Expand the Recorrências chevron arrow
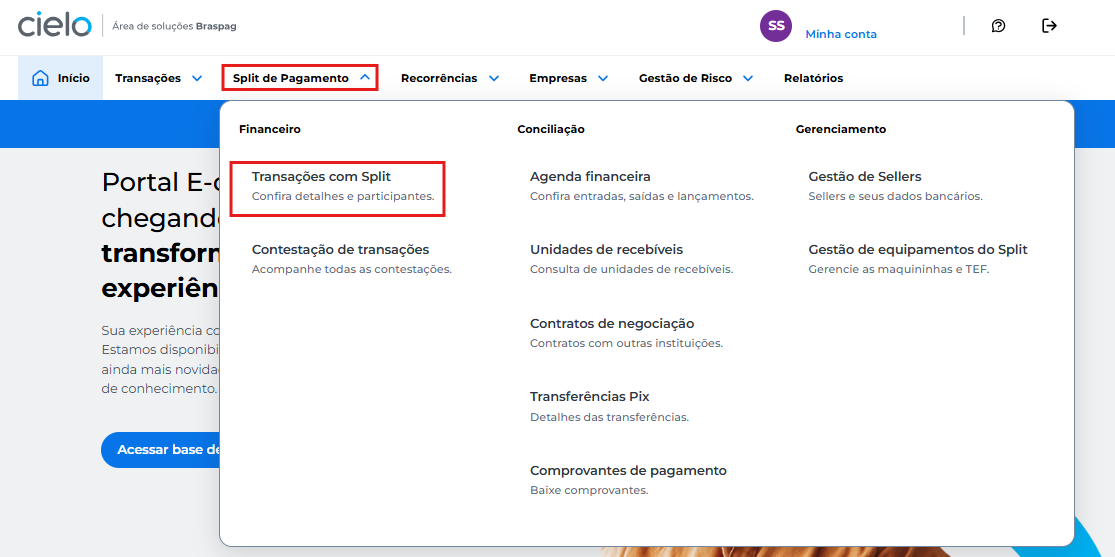 [x=494, y=78]
